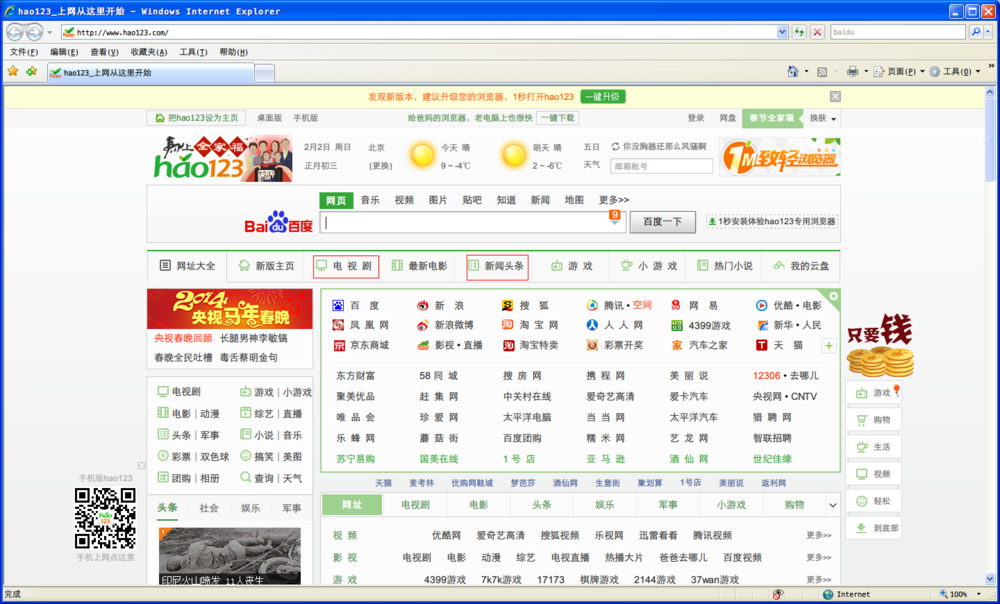Image resolution: width=1000 pixels, height=604 pixels.
Task: Click the hao123 logo banner
Action: point(223,159)
